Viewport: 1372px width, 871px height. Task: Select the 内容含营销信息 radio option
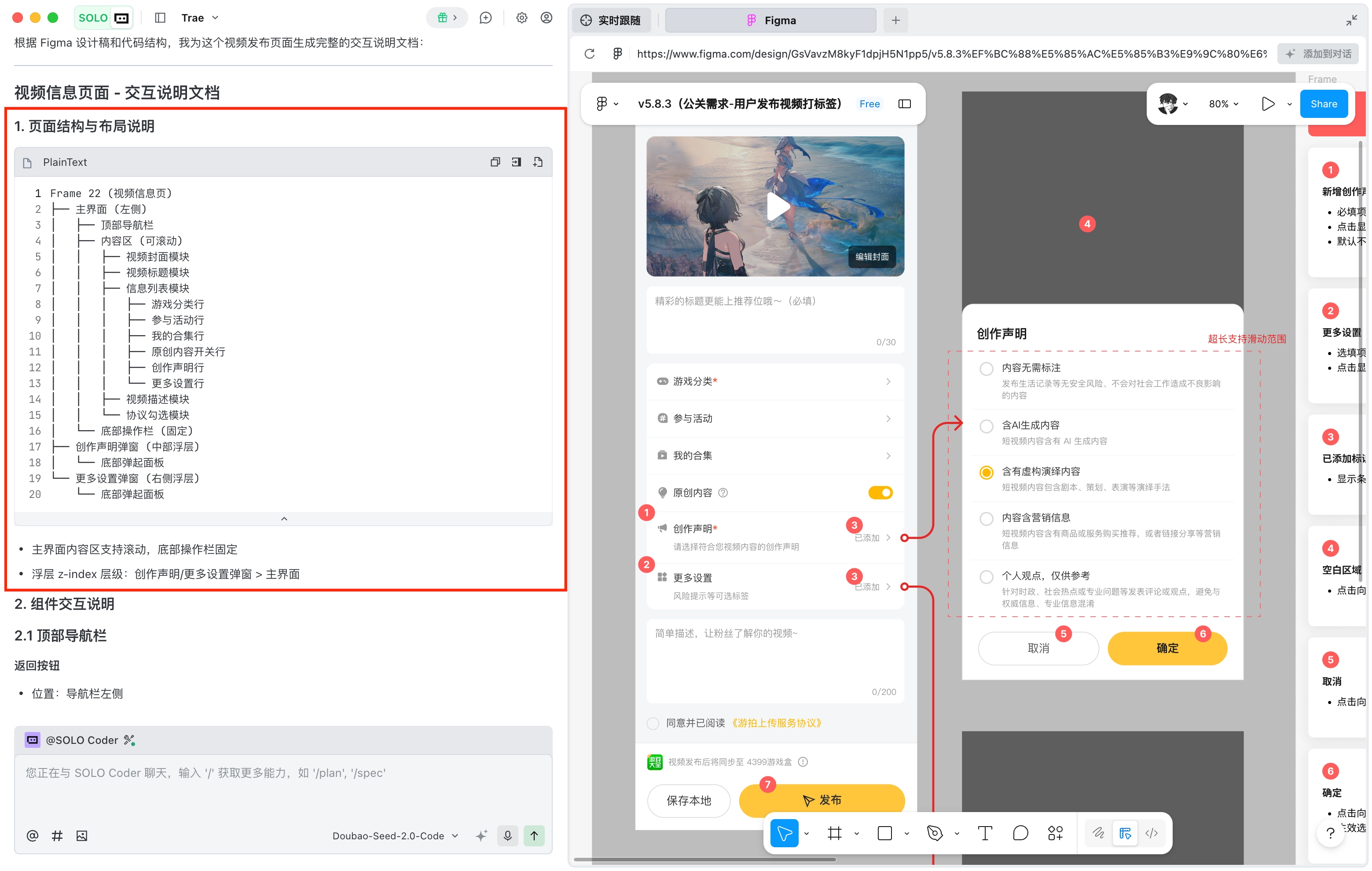(986, 518)
